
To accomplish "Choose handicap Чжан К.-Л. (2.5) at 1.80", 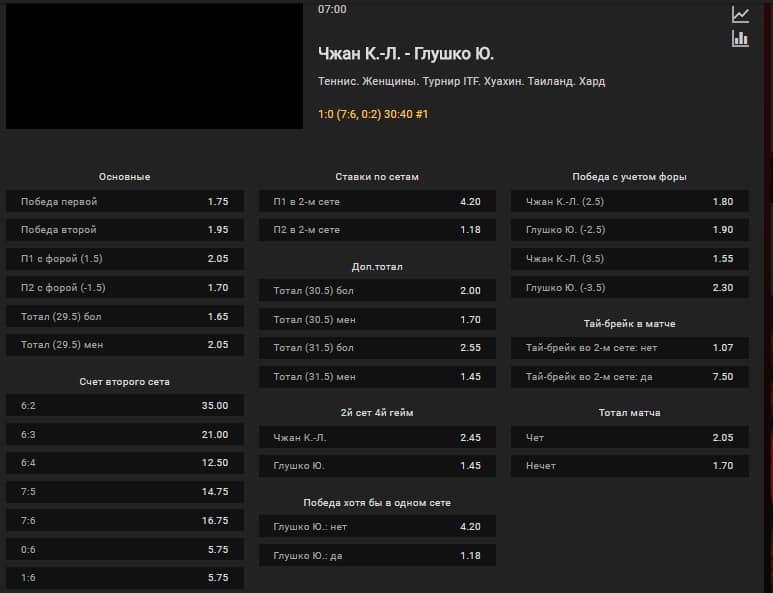I will click(630, 202).
